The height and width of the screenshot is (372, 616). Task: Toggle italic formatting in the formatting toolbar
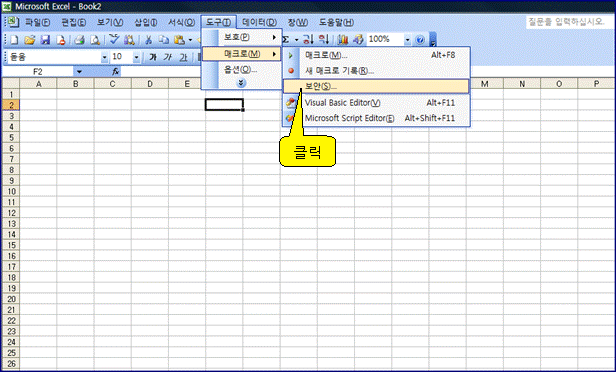(168, 57)
